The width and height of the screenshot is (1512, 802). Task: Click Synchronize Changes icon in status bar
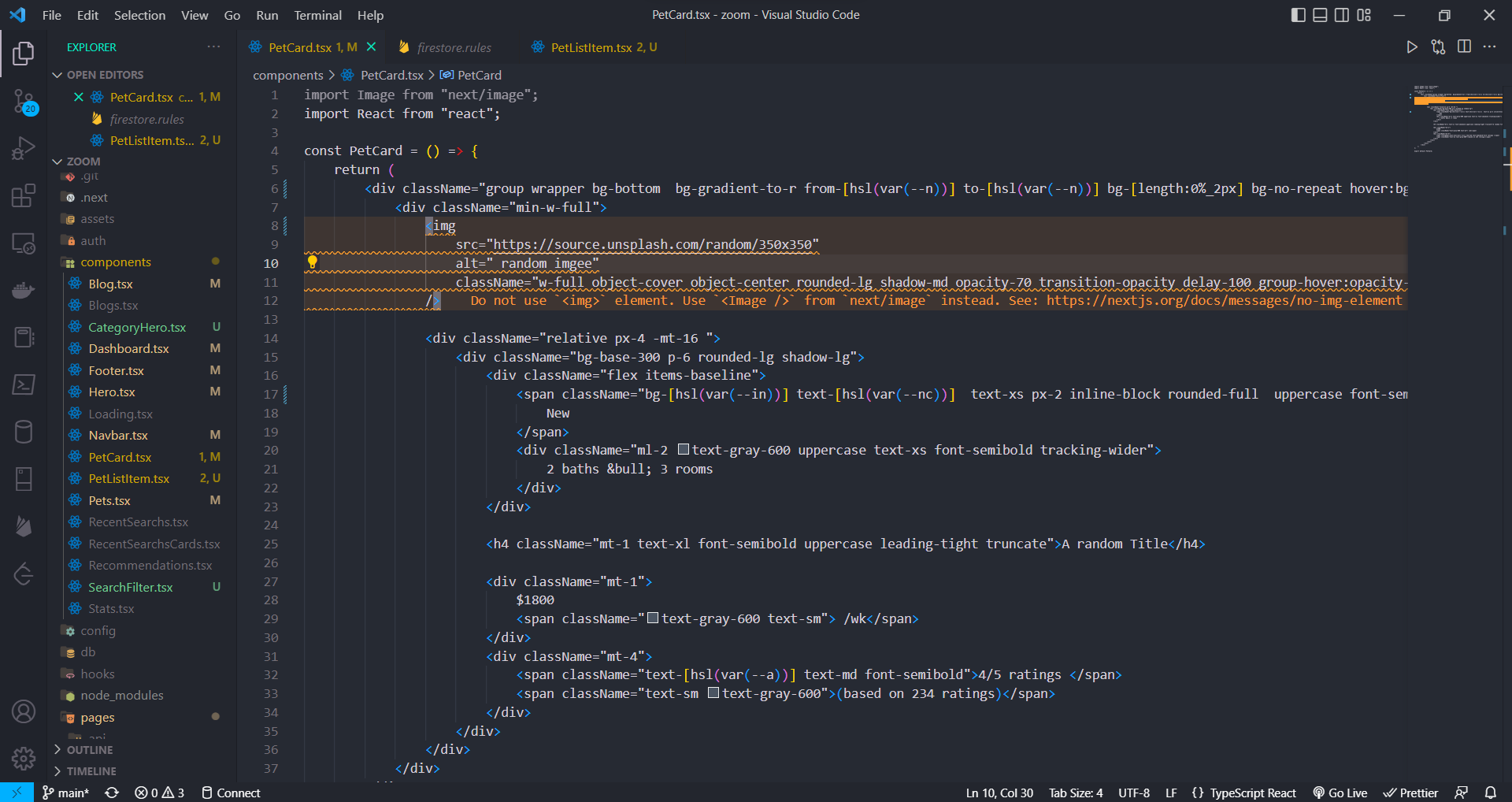[112, 793]
